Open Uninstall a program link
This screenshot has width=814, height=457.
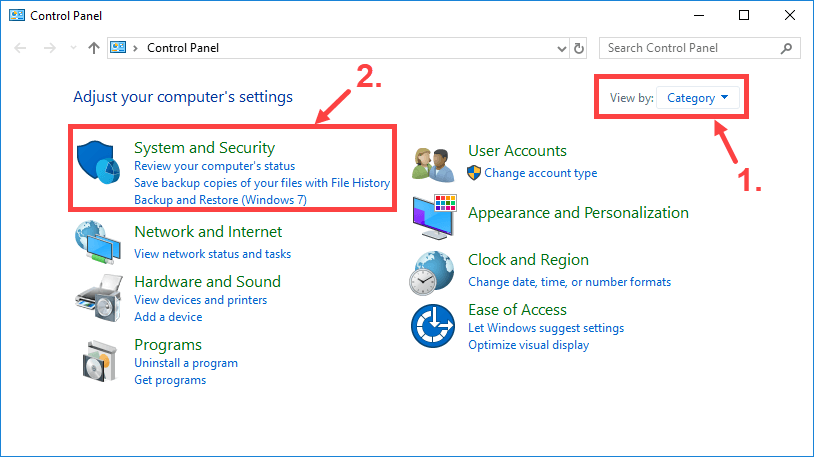186,363
